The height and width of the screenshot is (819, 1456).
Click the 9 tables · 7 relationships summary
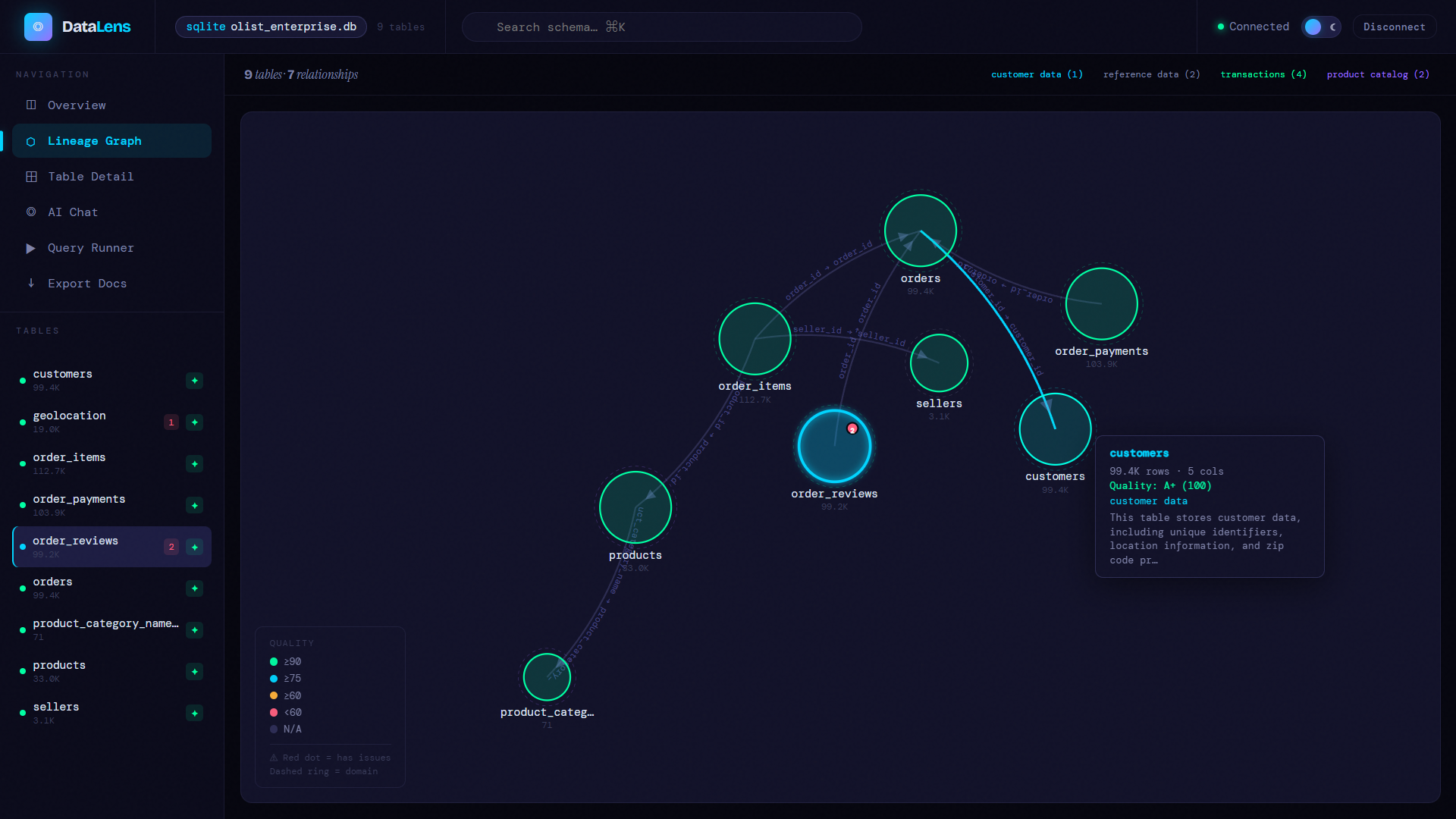pyautogui.click(x=301, y=74)
